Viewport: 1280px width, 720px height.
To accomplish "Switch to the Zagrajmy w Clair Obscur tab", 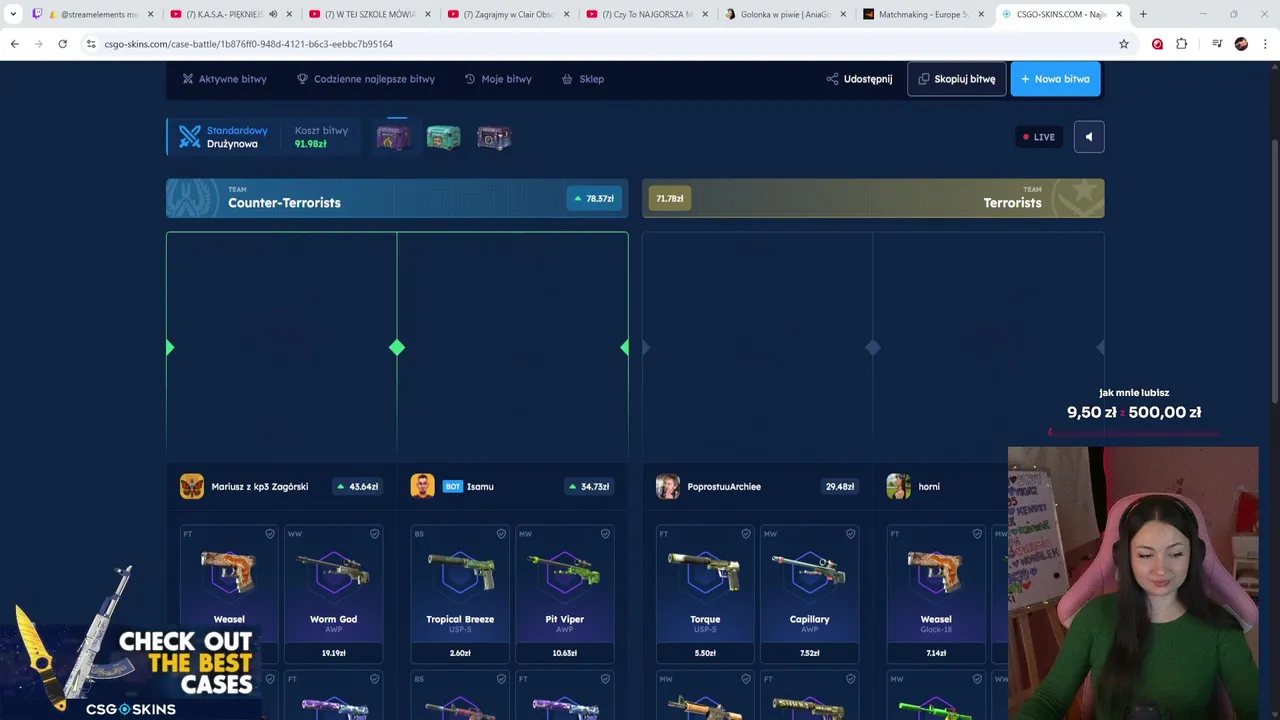I will coord(508,14).
